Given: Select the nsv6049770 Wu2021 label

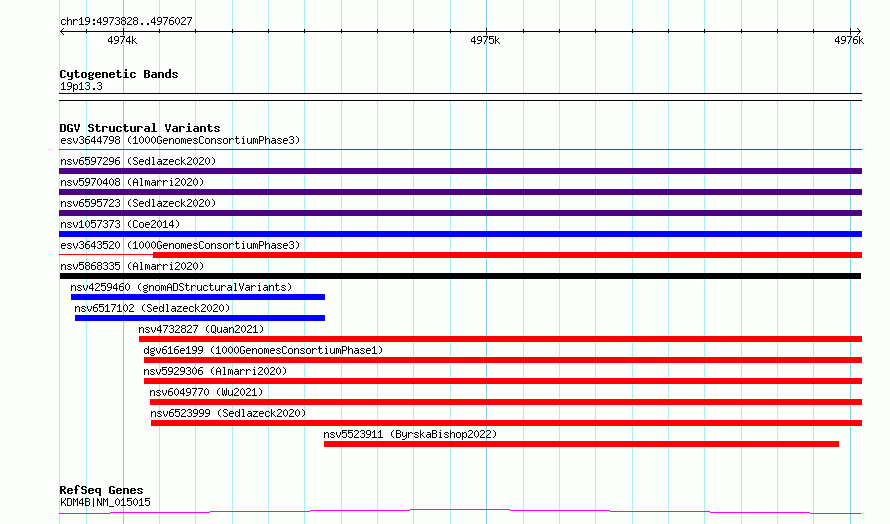Looking at the screenshot, I should click(206, 392).
